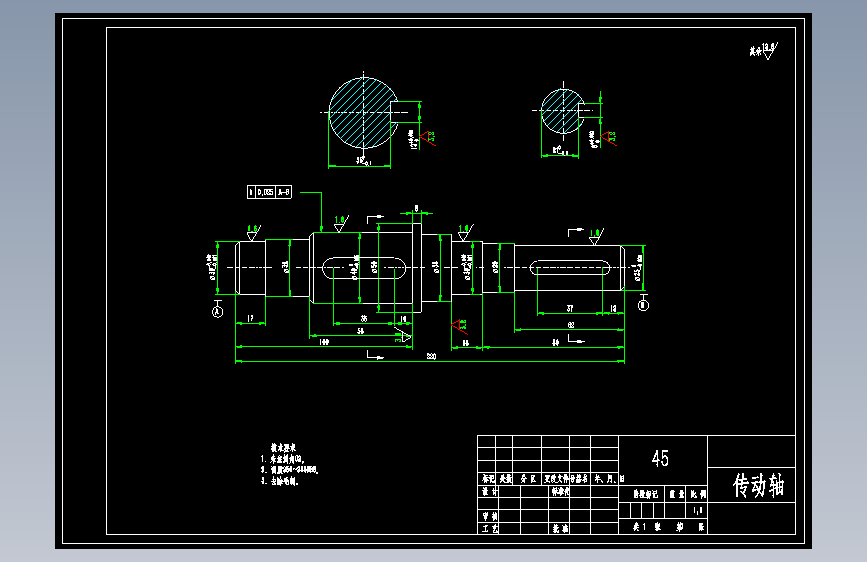Click the dimension value 58 below the left keyway

(x=361, y=331)
